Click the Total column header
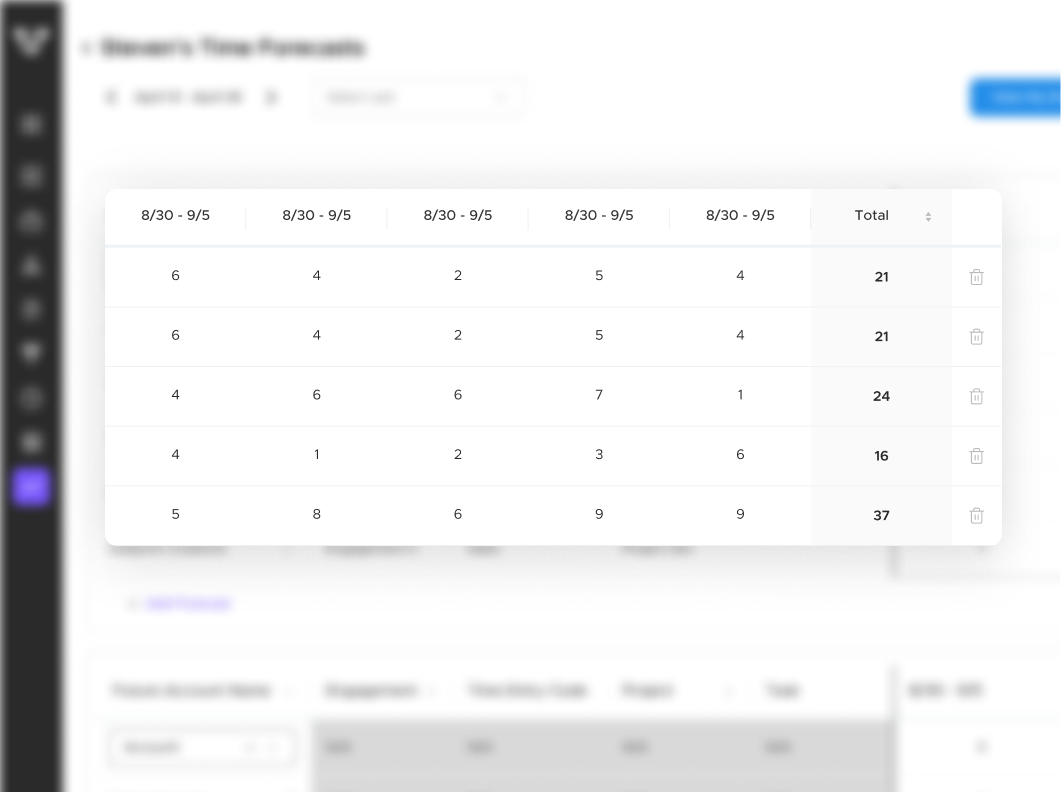 click(x=871, y=216)
